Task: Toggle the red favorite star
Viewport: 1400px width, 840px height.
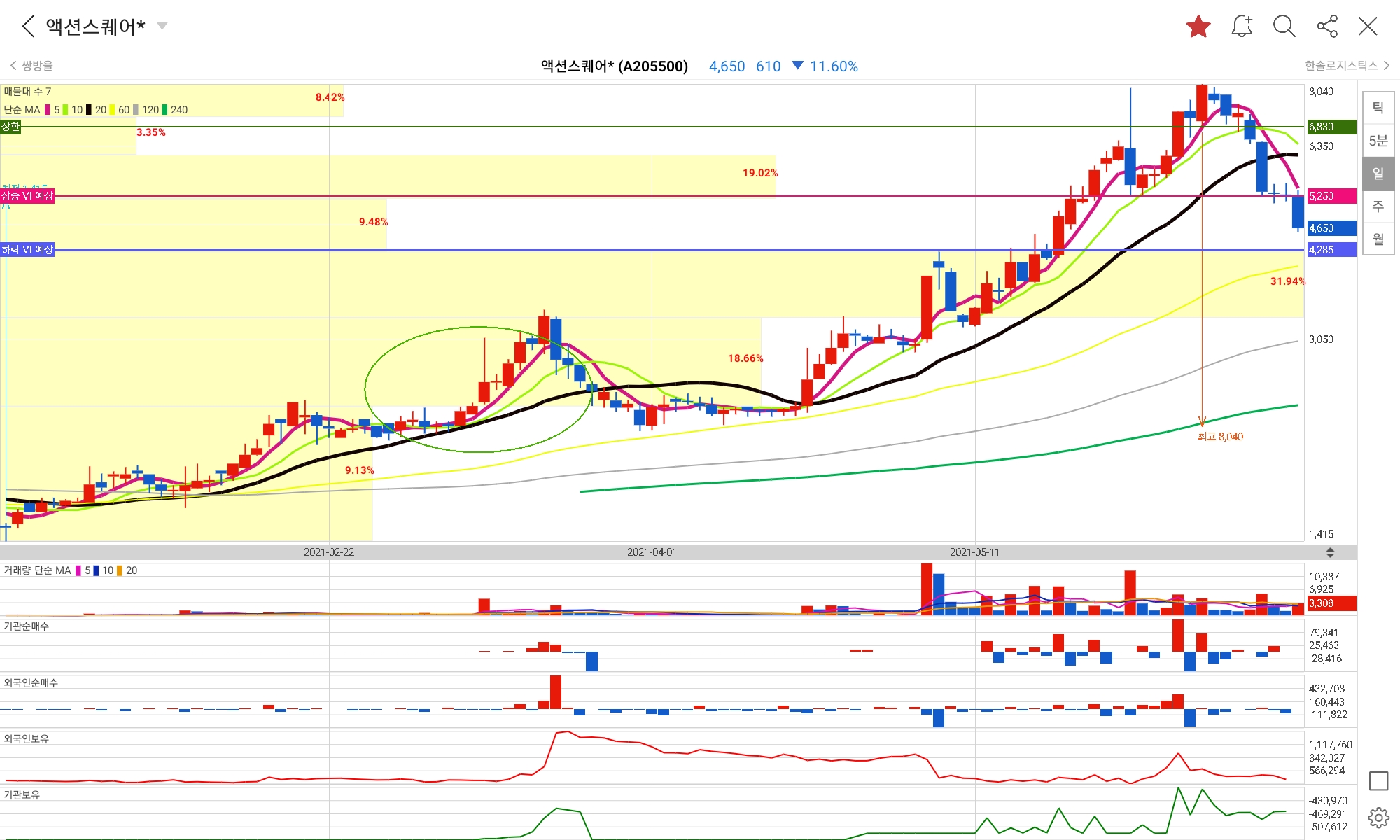Action: 1198,27
